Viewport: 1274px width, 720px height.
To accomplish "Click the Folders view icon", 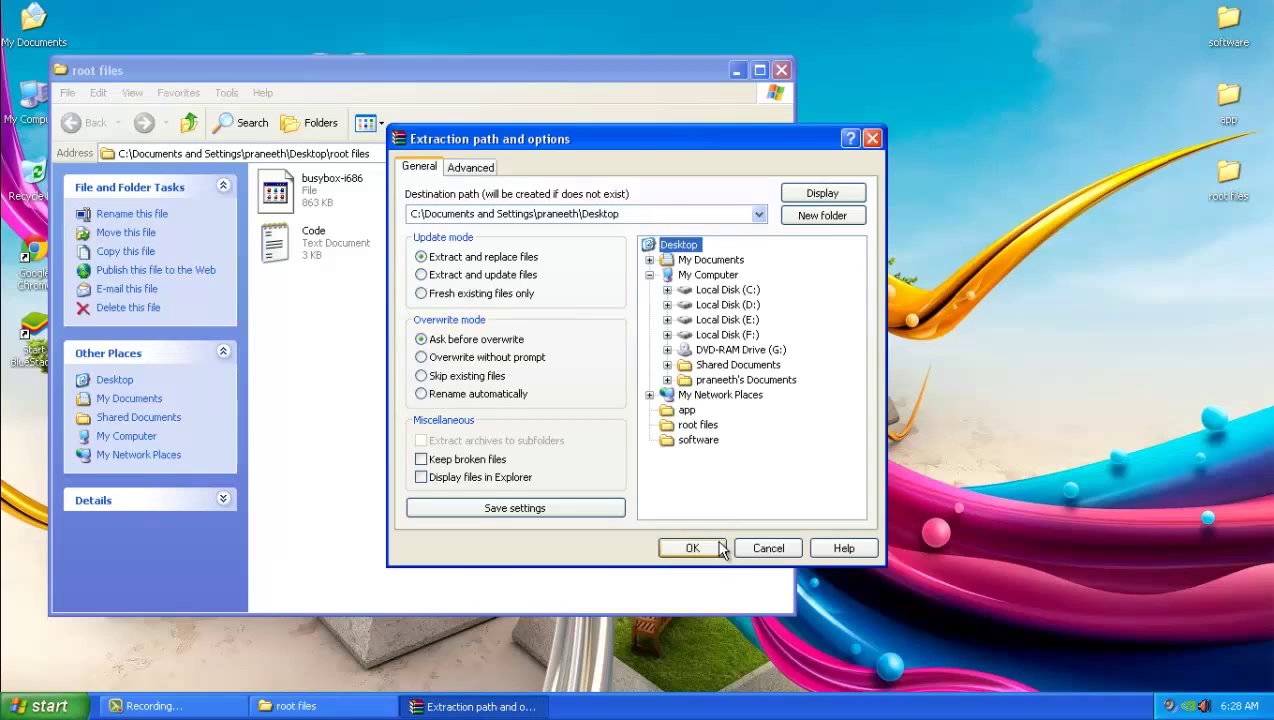I will pos(288,122).
